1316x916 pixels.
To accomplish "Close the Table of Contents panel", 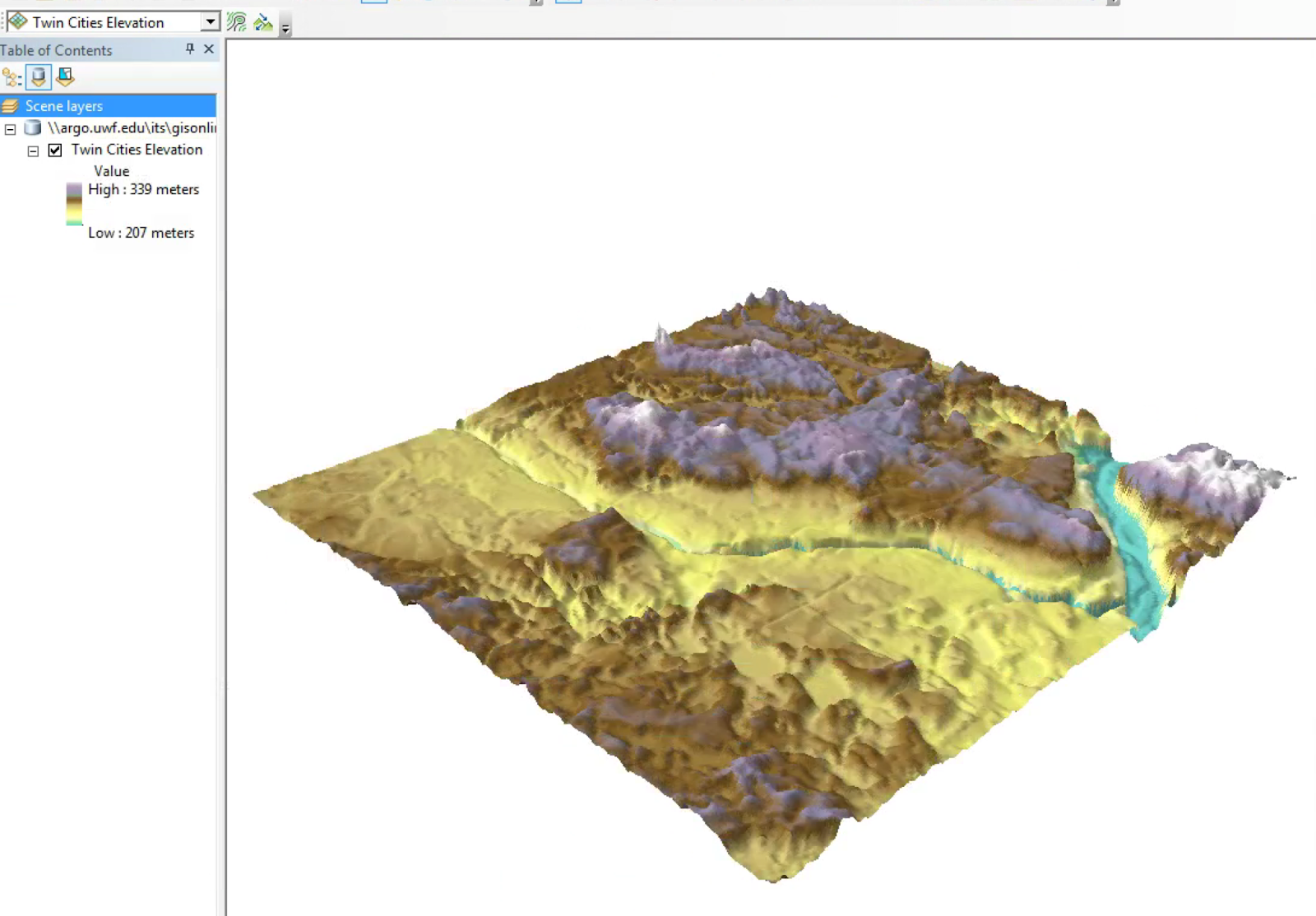I will click(208, 49).
